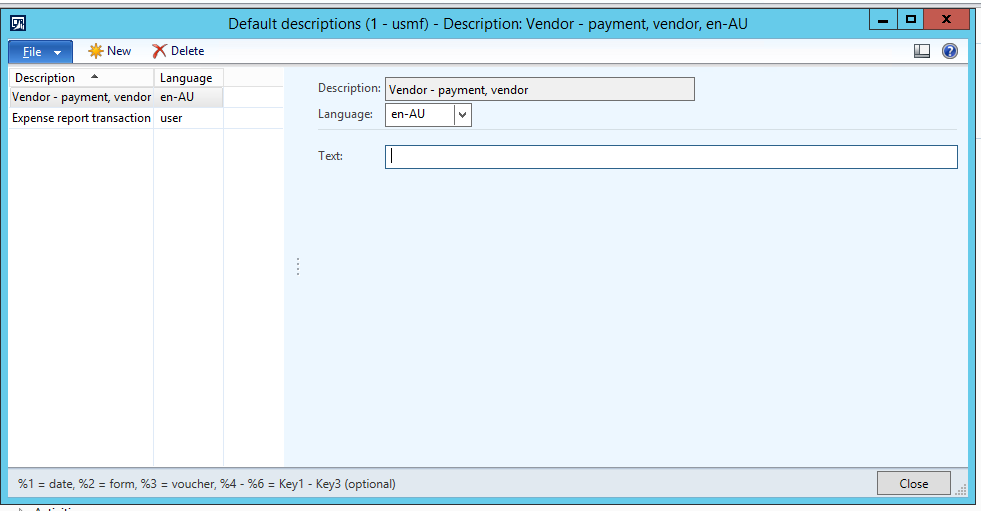Click the application icon in title bar
Screen dimensions: 981x511
[17, 23]
